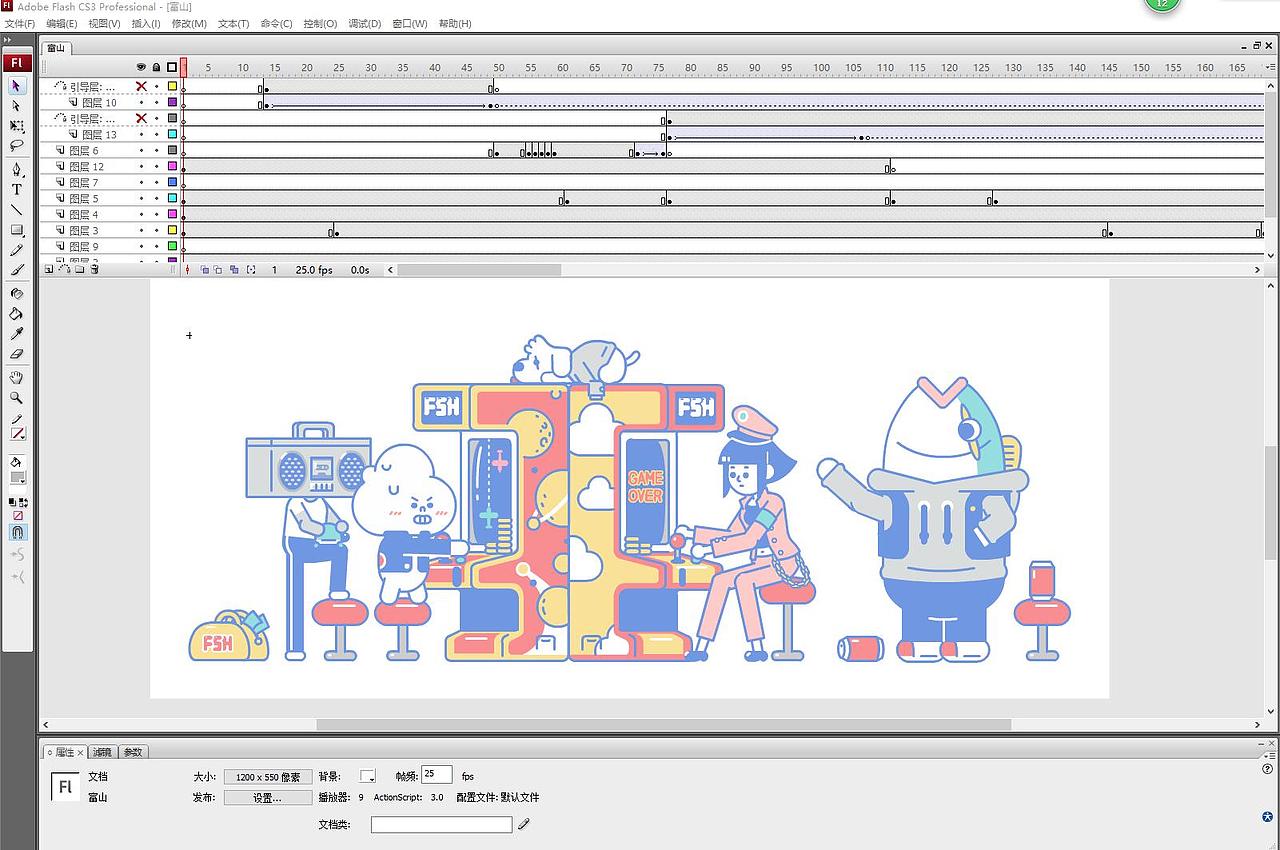
Task: Select the 图层 13 layer row
Action: [110, 134]
